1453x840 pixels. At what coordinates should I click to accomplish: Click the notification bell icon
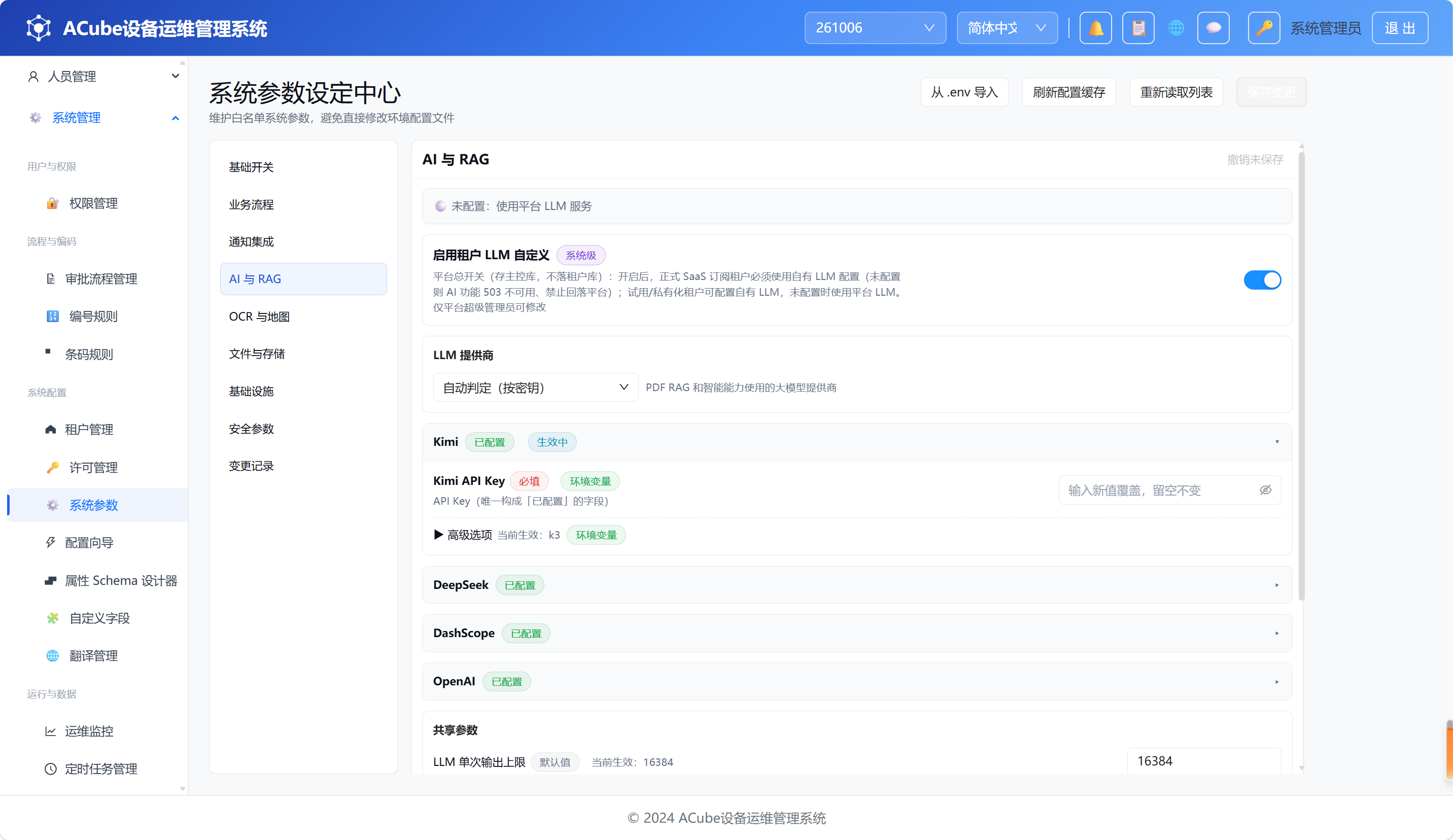1095,28
